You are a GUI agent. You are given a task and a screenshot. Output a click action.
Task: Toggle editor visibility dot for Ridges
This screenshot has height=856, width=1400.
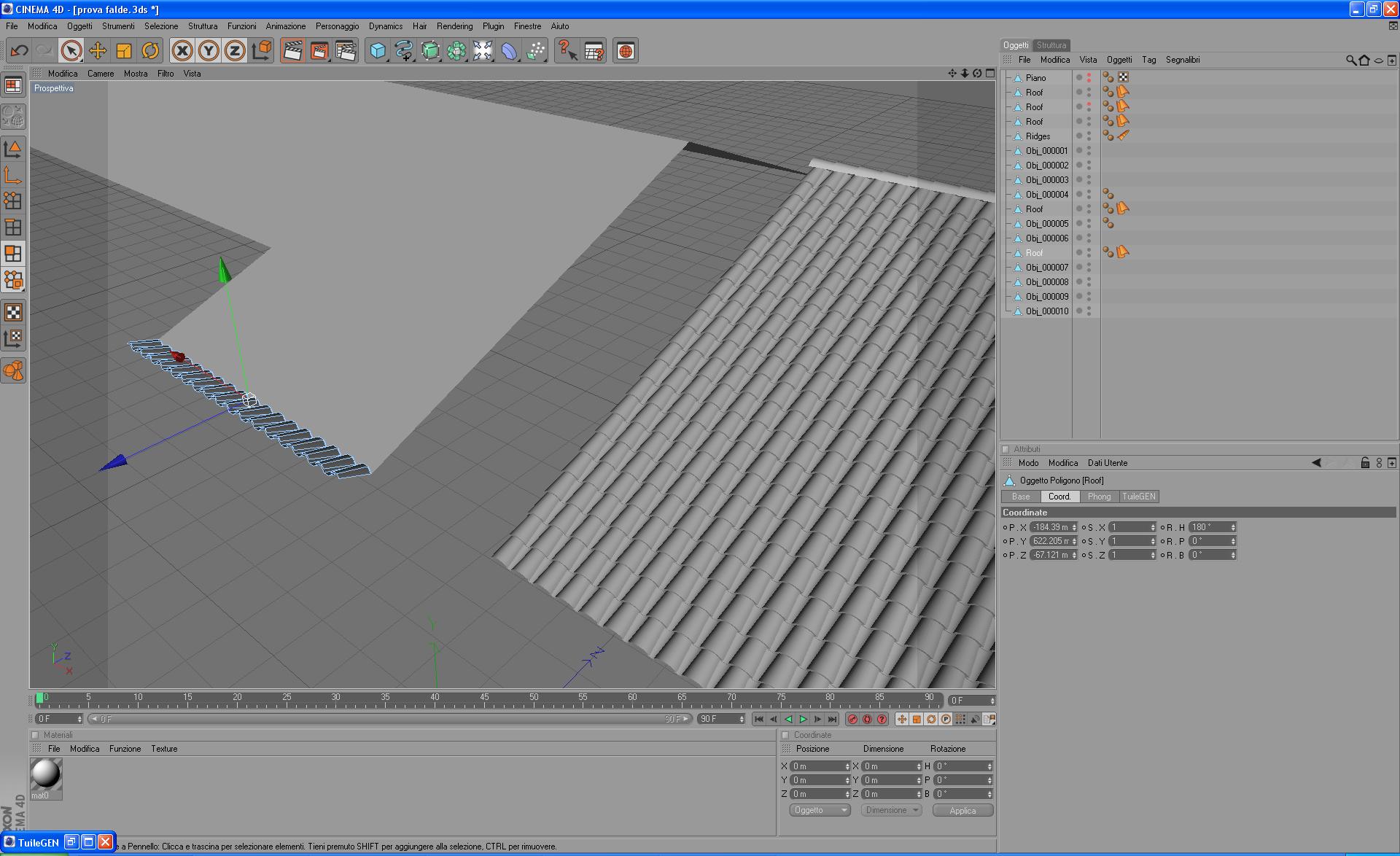[x=1089, y=133]
